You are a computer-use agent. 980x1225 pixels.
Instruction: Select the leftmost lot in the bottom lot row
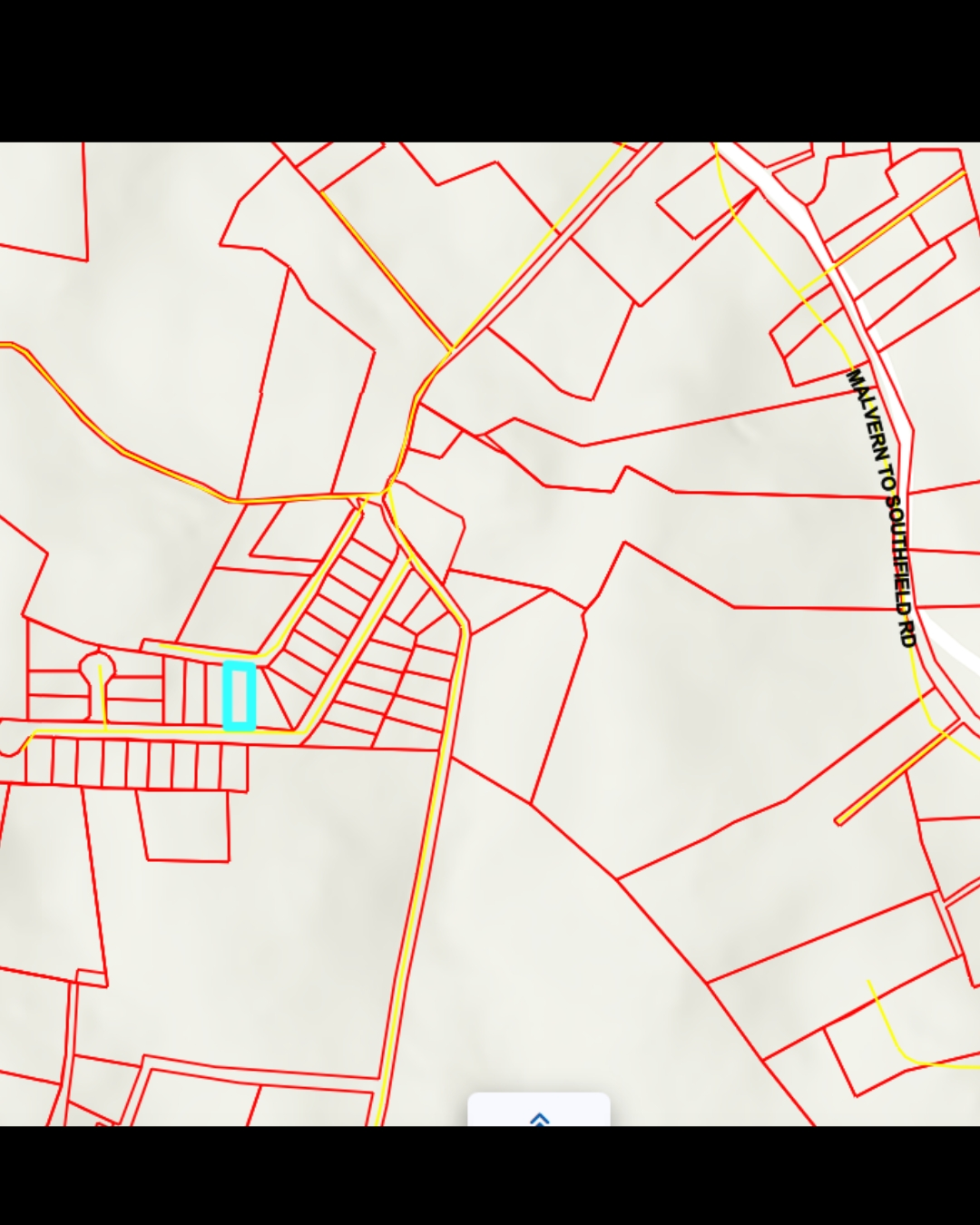(38, 762)
